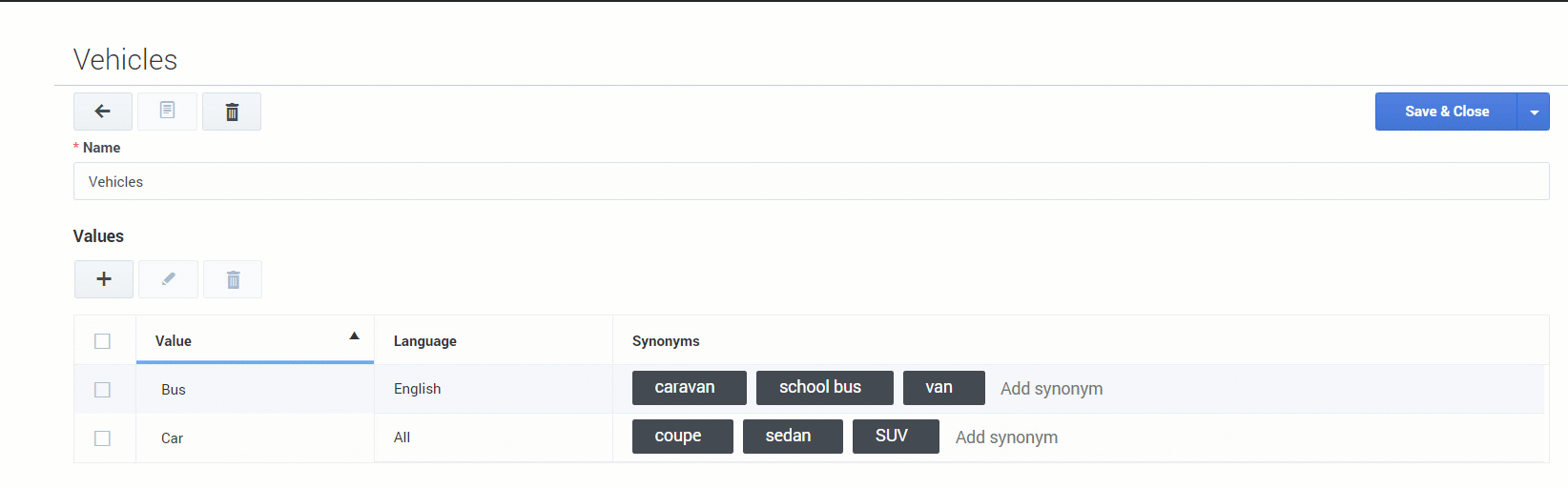Click the Synonyms column header
The width and height of the screenshot is (1568, 488).
tap(666, 341)
